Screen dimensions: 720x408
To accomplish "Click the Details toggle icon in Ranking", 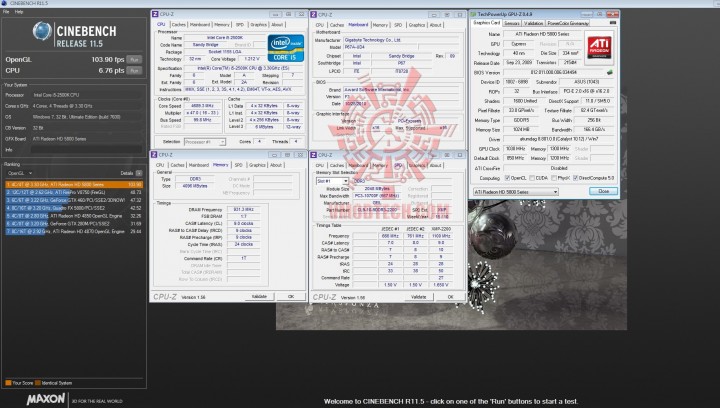I will point(139,173).
